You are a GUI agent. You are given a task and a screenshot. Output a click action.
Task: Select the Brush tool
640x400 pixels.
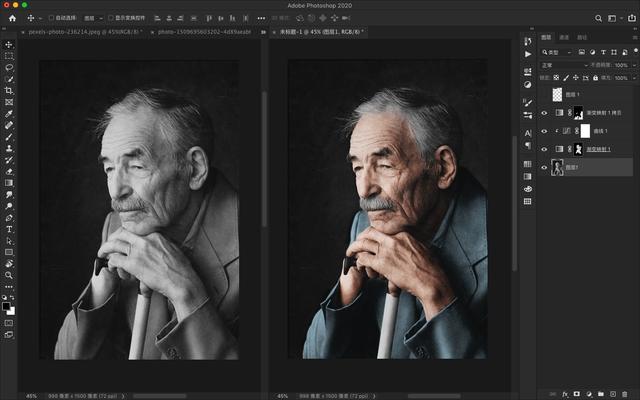pos(9,137)
